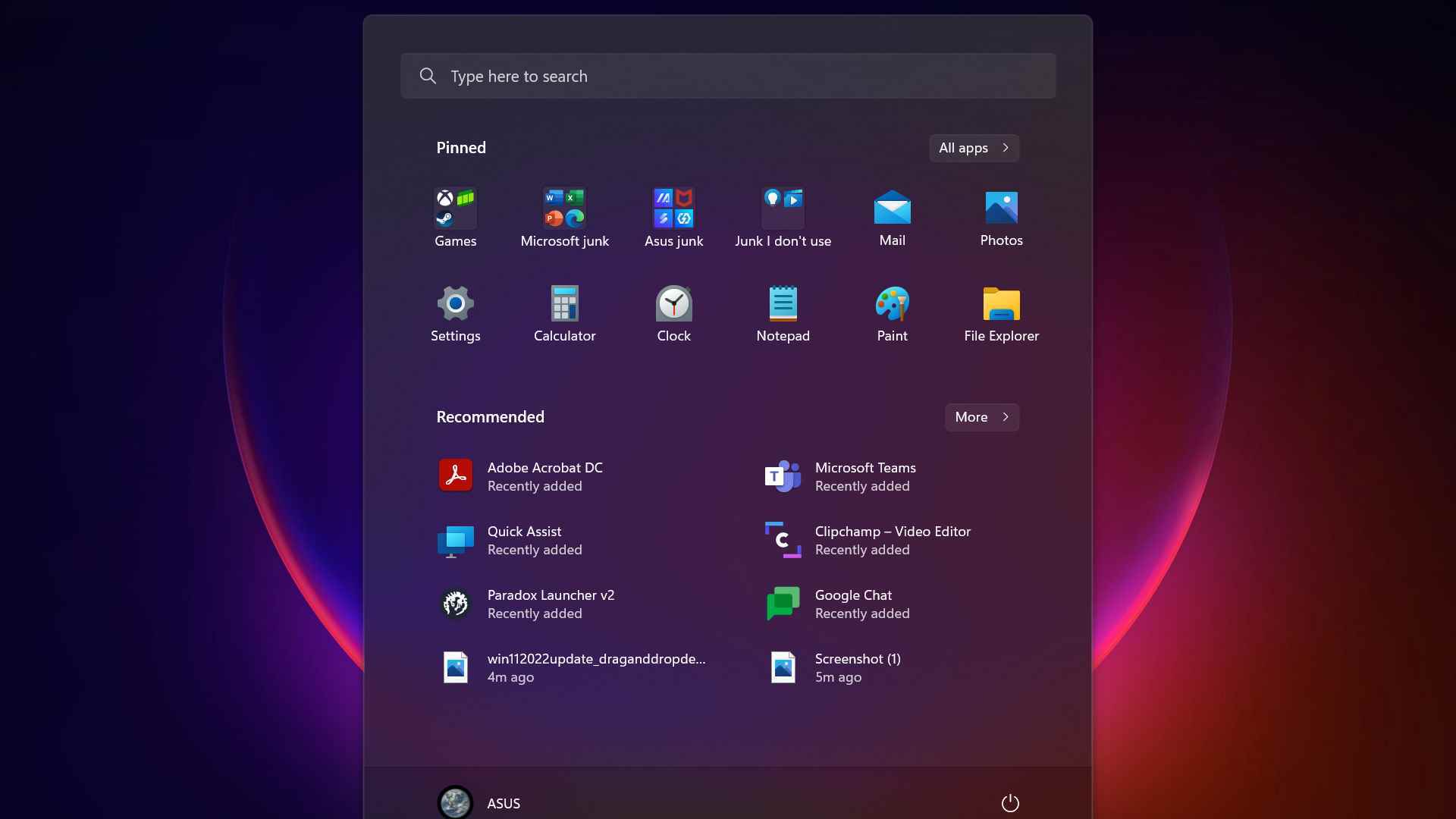The image size is (1456, 819).
Task: Launch Notepad from pinned apps
Action: point(783,314)
